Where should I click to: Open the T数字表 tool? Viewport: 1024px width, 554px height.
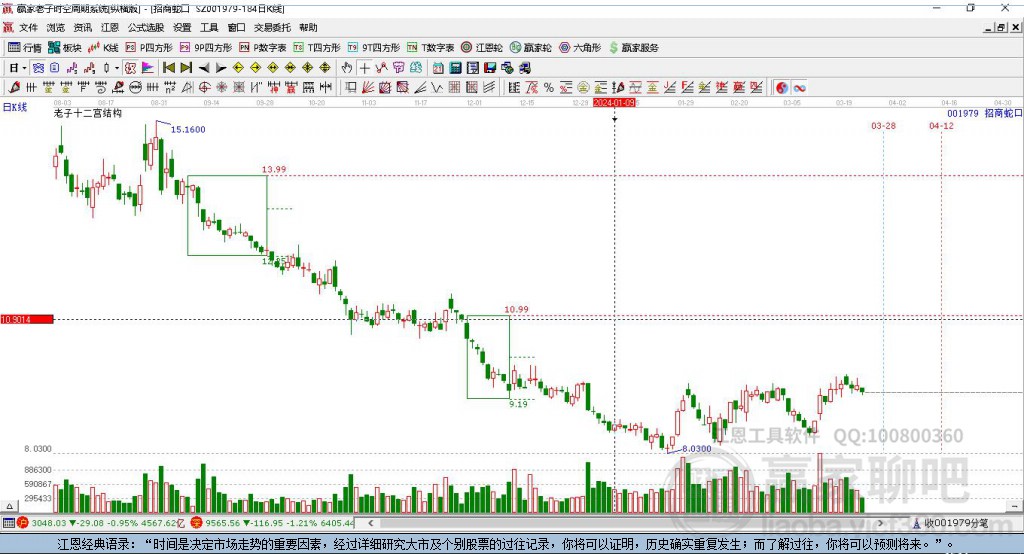coord(430,48)
